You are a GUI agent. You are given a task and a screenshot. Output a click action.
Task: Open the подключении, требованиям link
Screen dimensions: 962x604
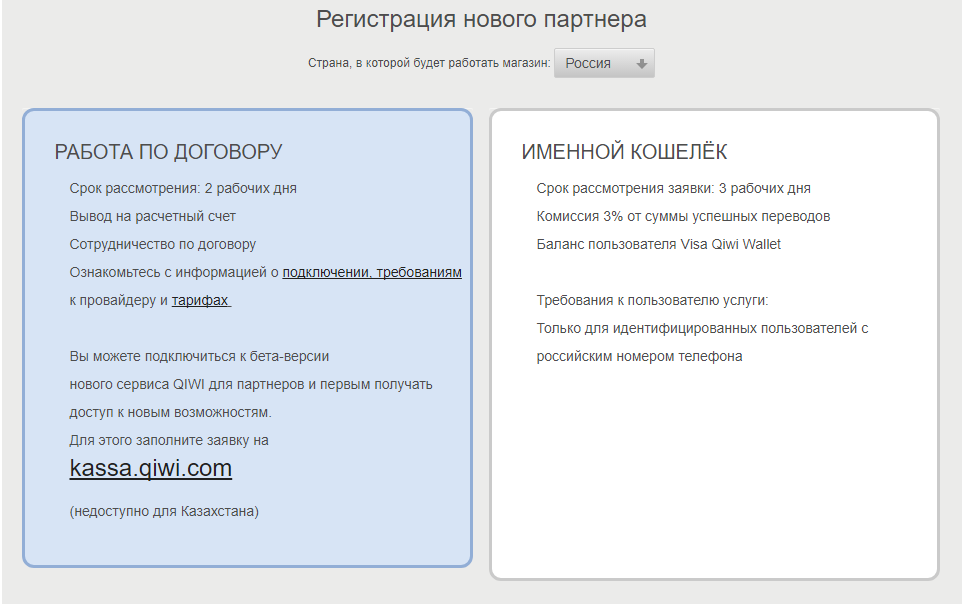(x=372, y=272)
